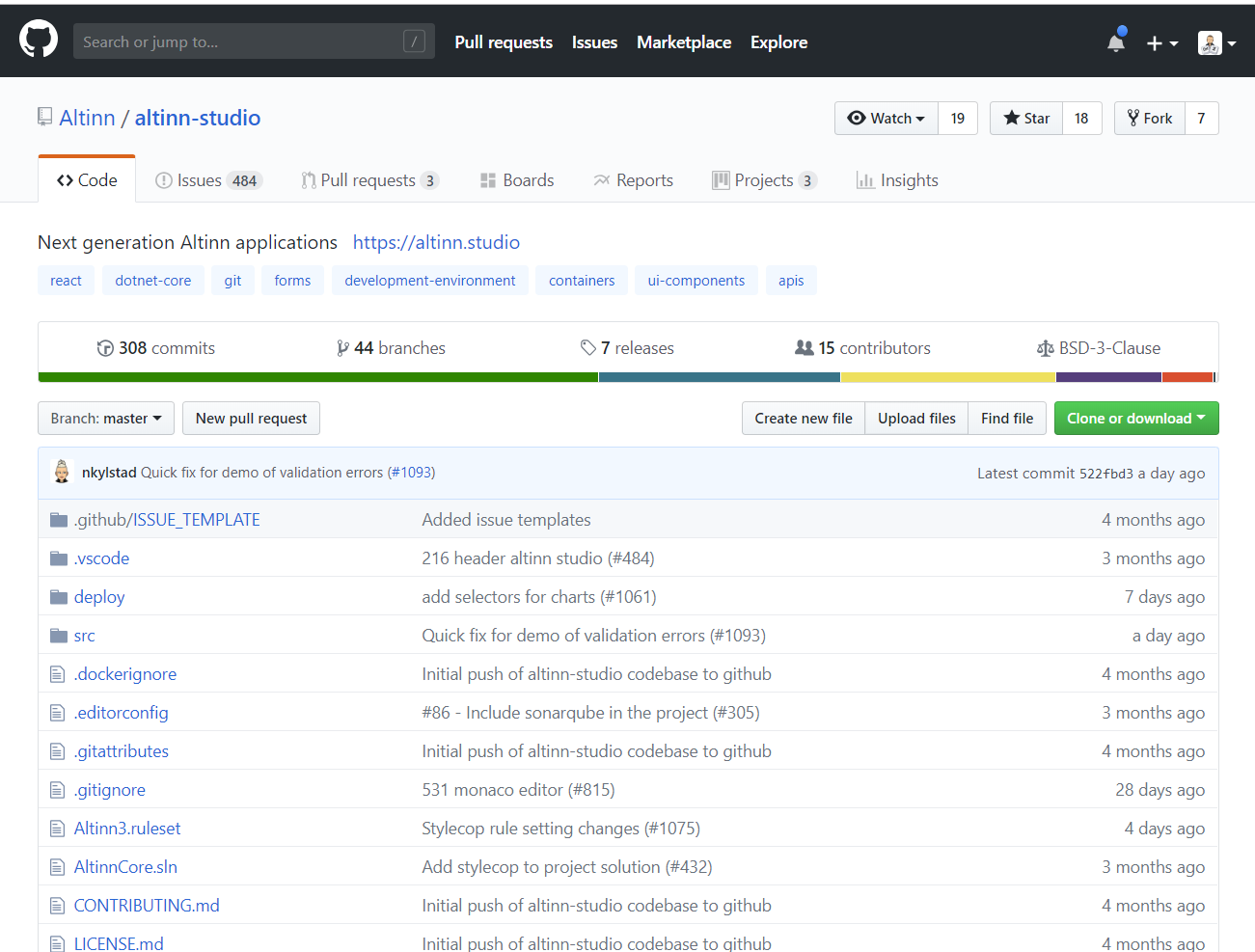Screen dimensions: 1255x952
Task: Switch to the Code tab
Action: click(87, 180)
